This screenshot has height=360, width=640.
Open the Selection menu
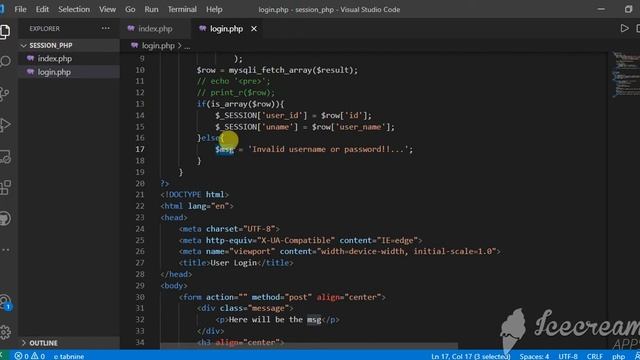click(x=74, y=9)
